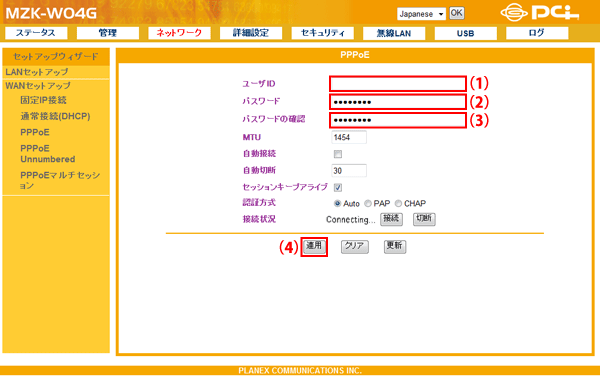Open the LANセットアップ sidebar item
600x377 pixels.
(x=37, y=72)
